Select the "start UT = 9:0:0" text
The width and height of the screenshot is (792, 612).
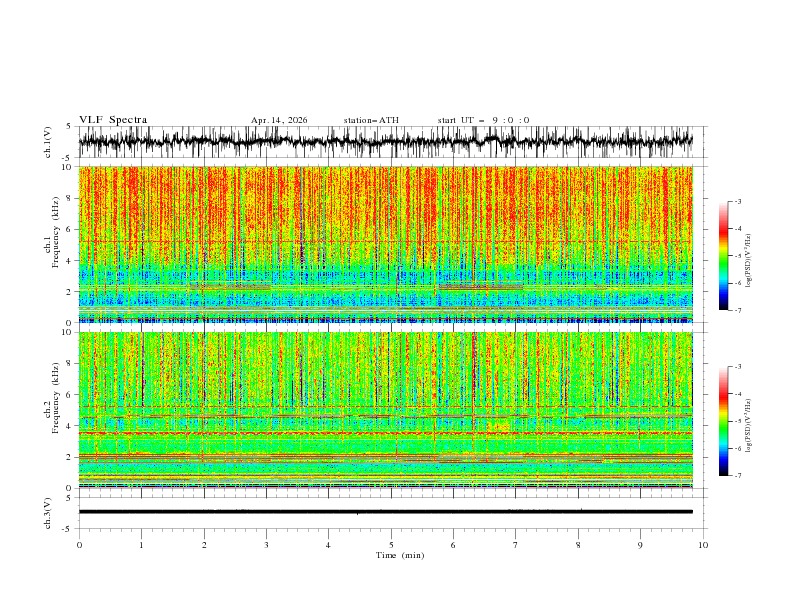483,120
